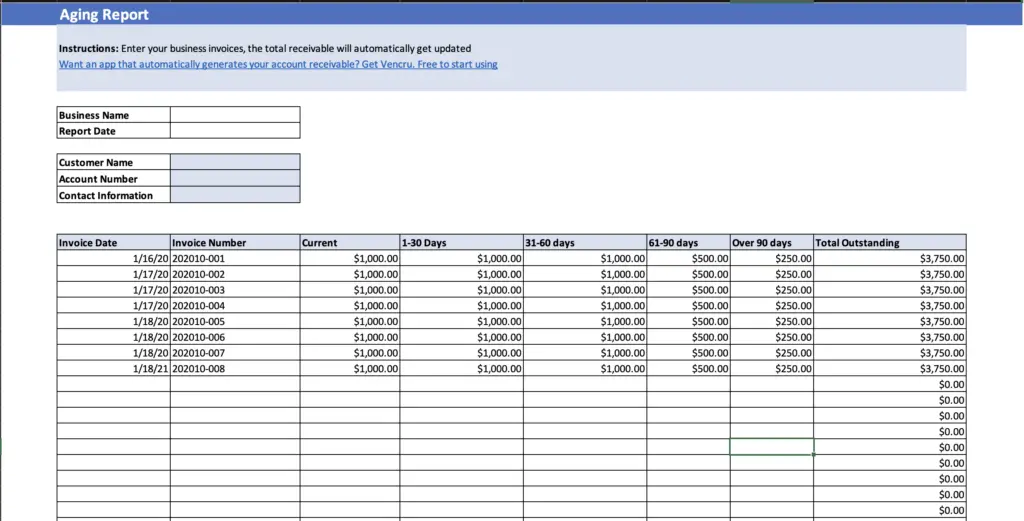Select the 'Current' column header
1024x521 pixels.
coord(350,242)
